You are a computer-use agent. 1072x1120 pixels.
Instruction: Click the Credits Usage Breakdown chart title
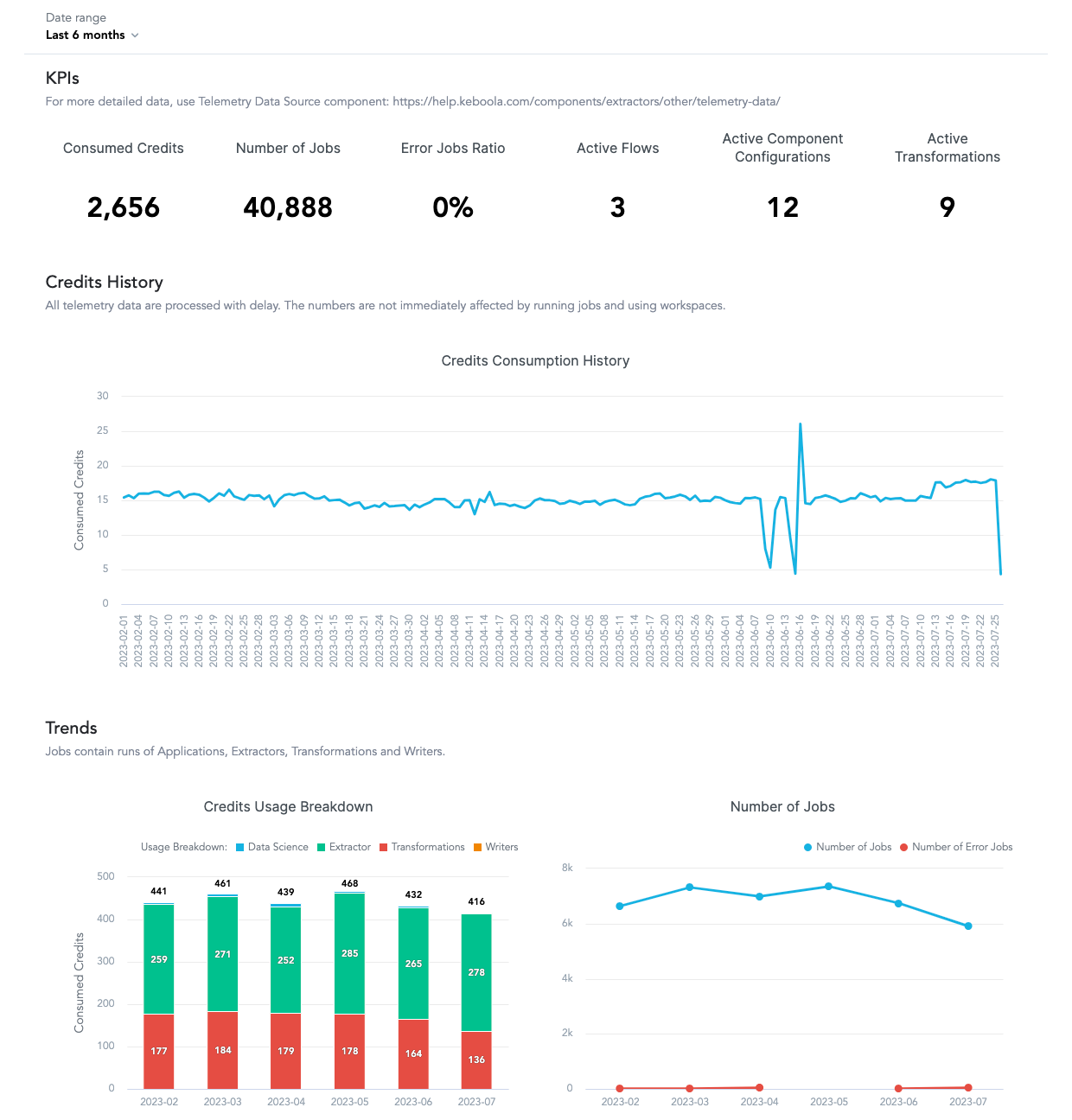[288, 807]
